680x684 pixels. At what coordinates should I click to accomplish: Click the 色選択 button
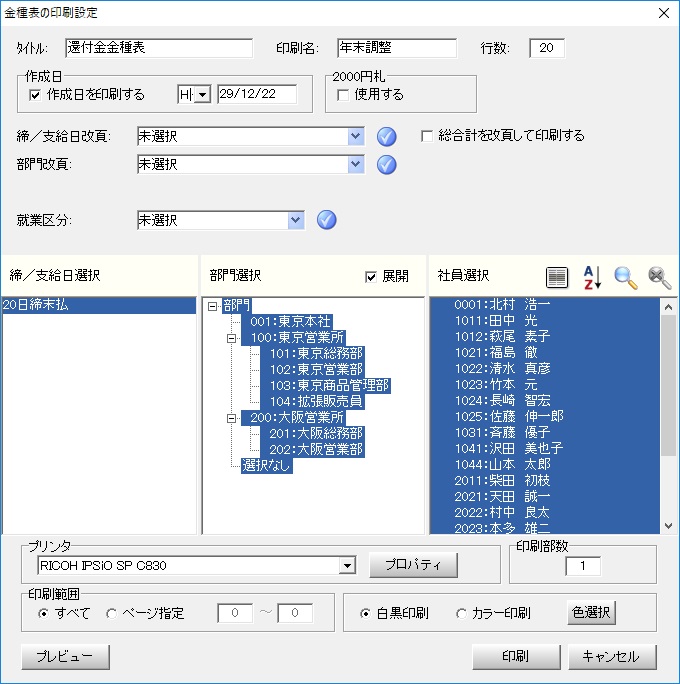(591, 613)
